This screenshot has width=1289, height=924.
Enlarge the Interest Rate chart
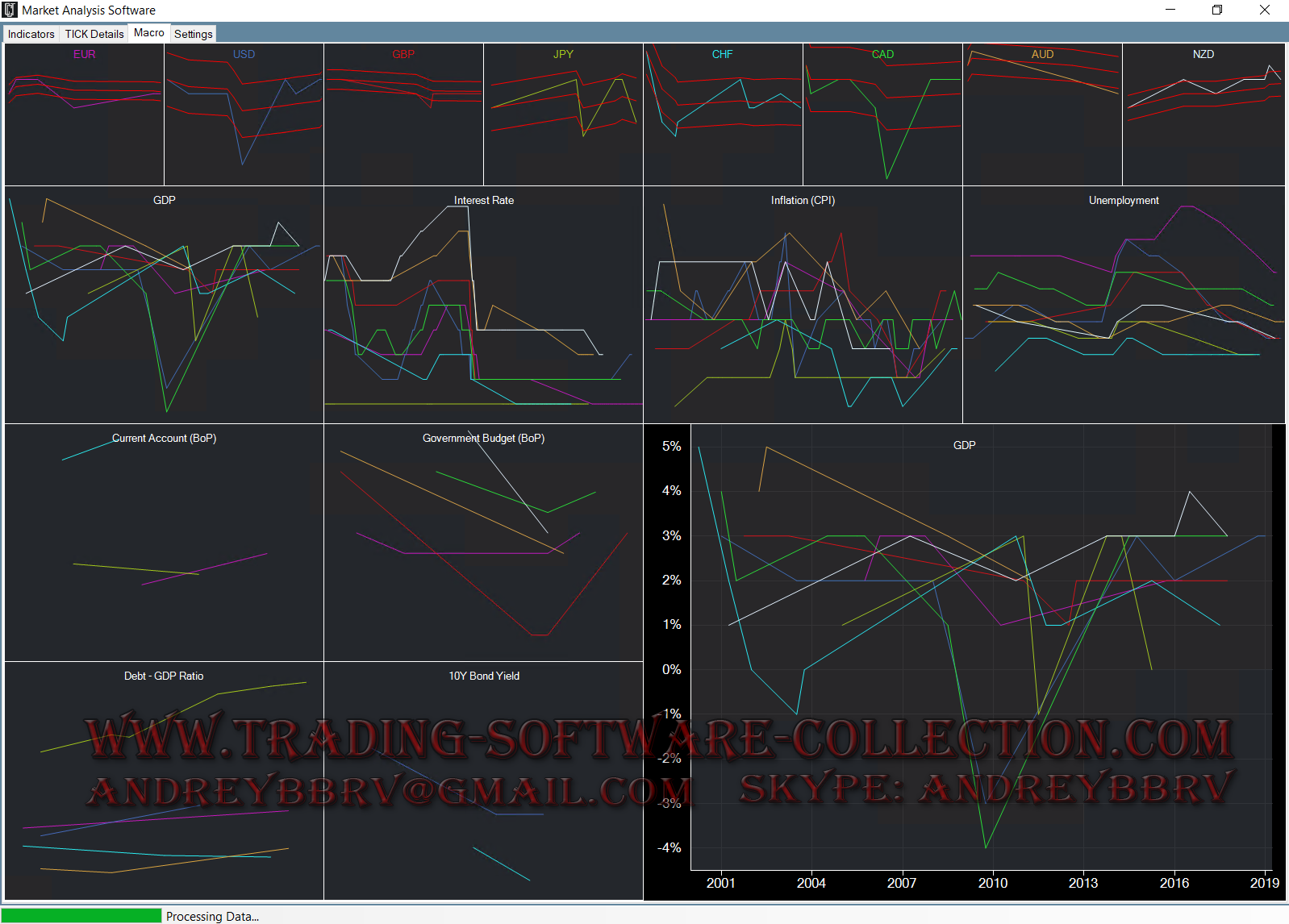point(483,305)
